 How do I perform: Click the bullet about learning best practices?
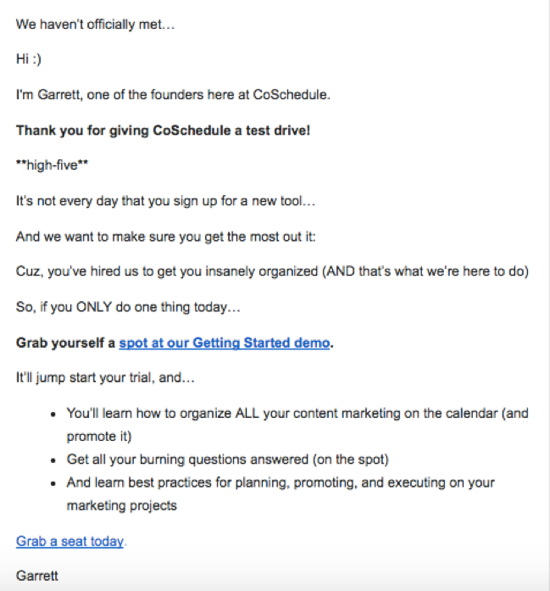point(280,483)
